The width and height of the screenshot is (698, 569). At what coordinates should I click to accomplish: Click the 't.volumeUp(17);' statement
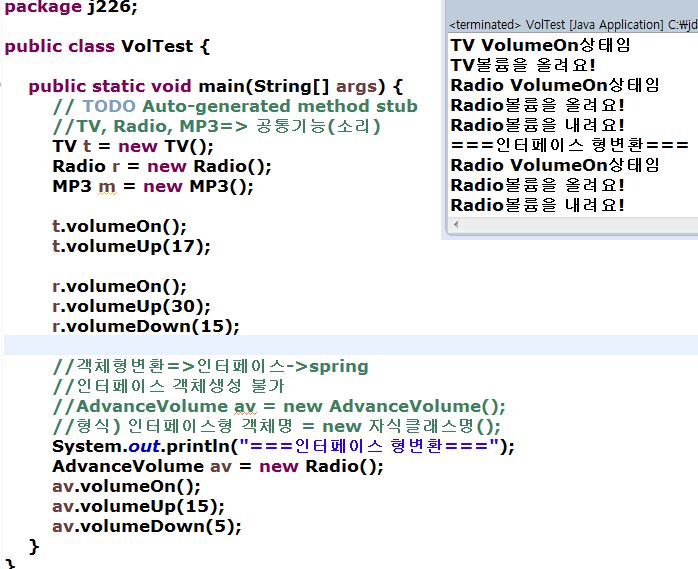pyautogui.click(x=131, y=246)
